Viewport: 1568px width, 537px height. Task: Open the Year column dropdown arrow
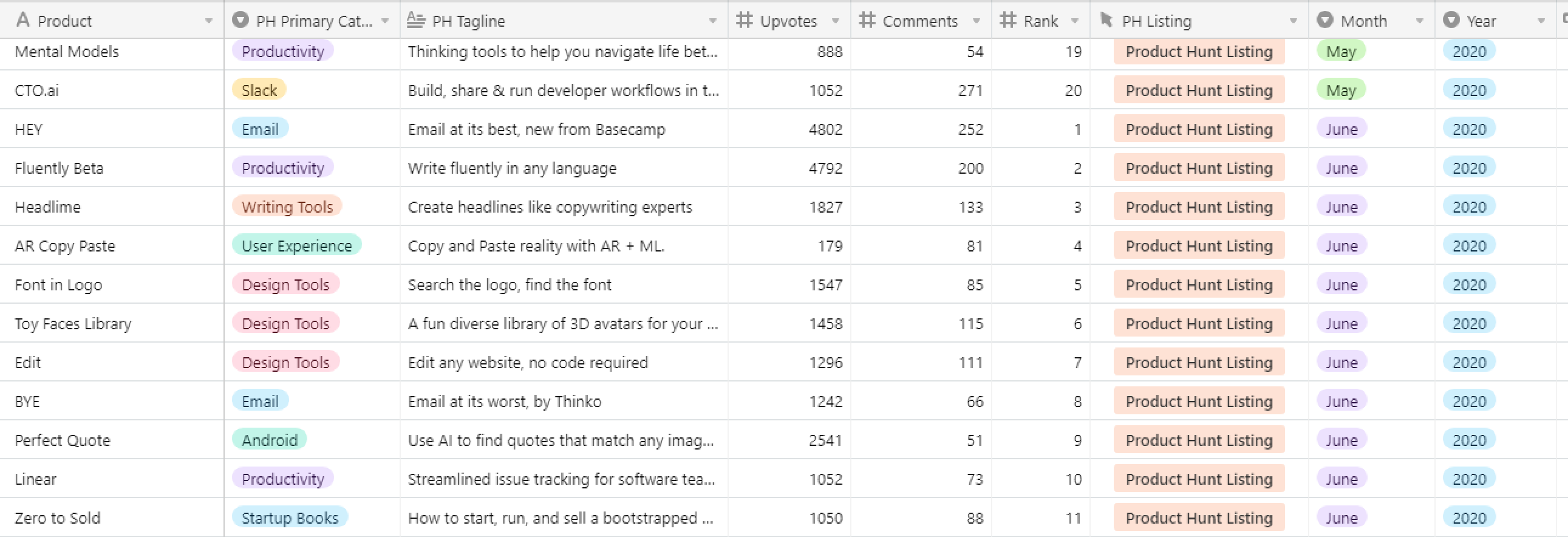(x=1541, y=21)
